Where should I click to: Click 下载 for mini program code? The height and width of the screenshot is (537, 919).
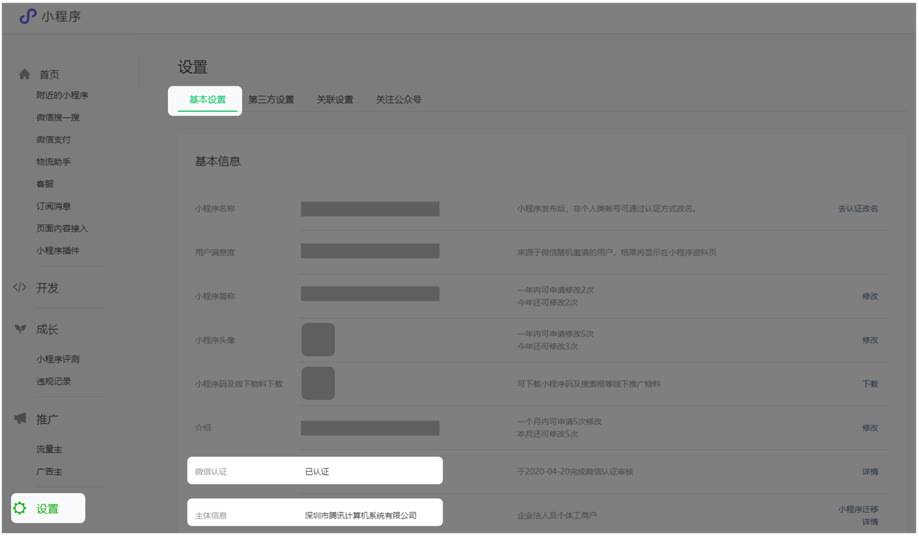869,384
